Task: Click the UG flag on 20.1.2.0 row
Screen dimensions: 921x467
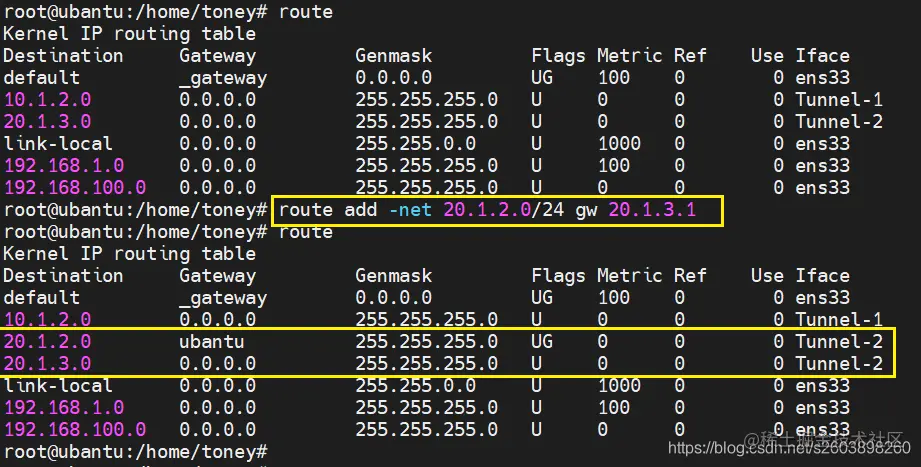Action: pyautogui.click(x=542, y=341)
